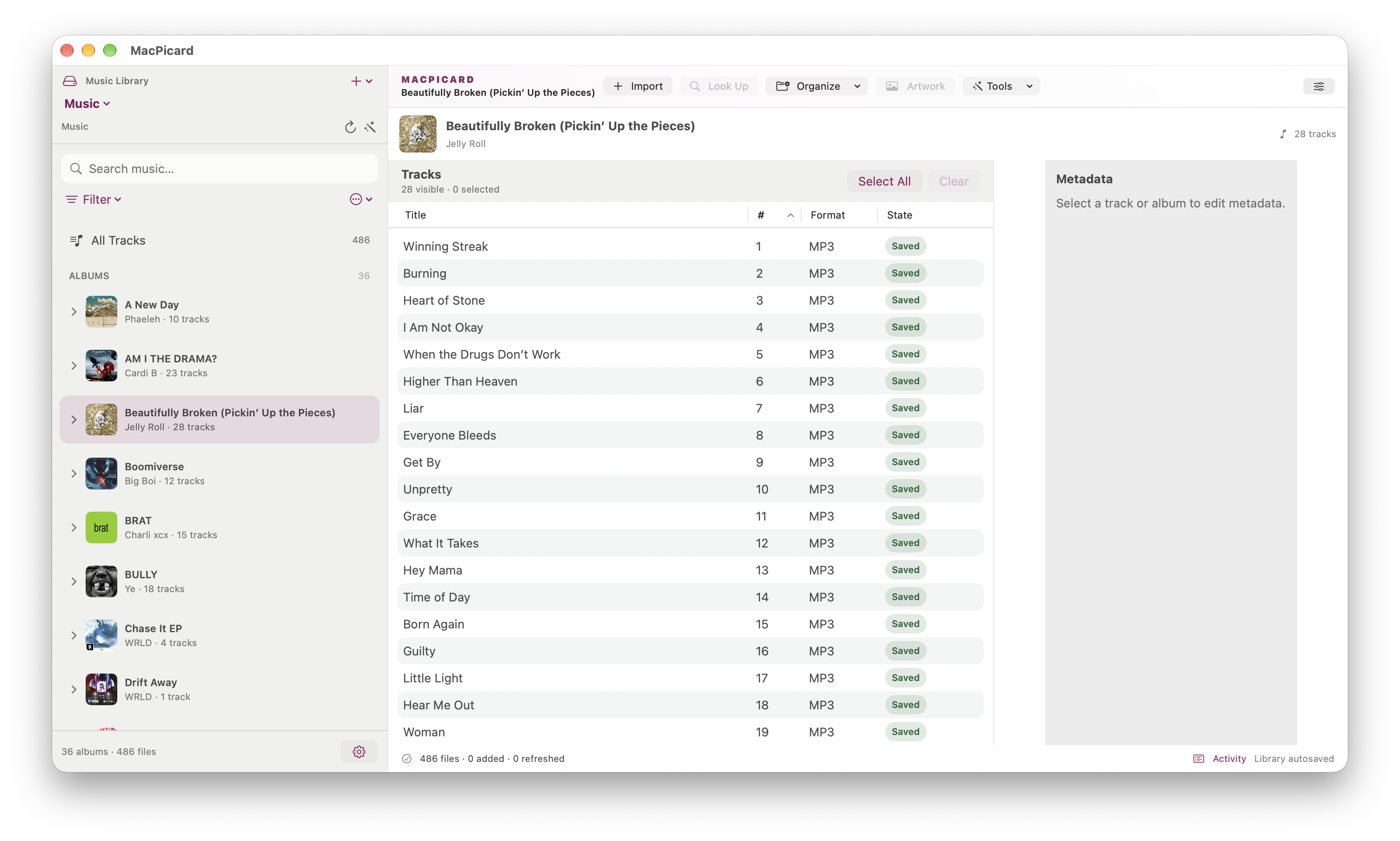The image size is (1400, 841).
Task: Click the magic wand icon beside Music
Action: (370, 127)
